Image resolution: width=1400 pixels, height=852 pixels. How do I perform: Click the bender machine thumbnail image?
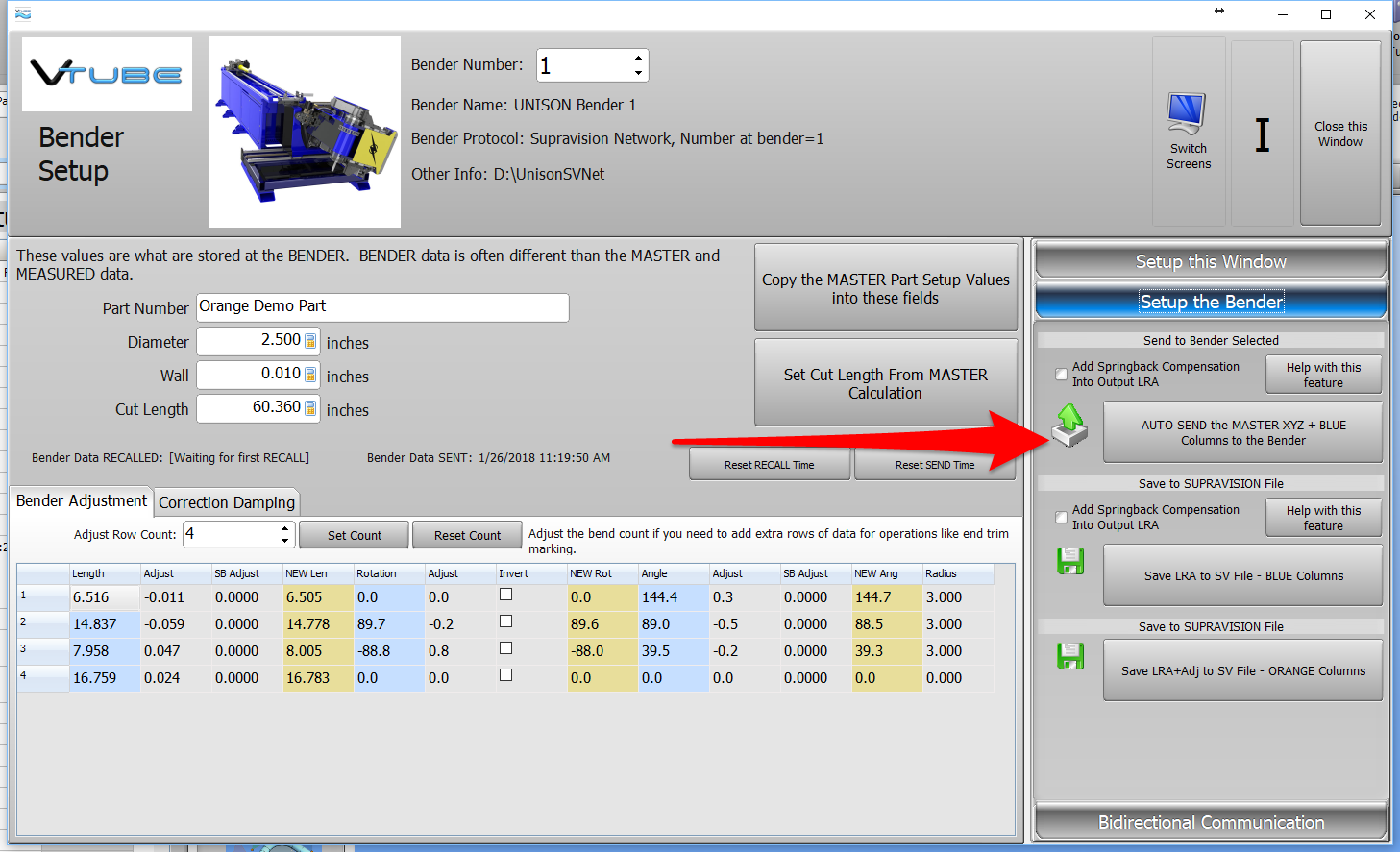coord(304,132)
